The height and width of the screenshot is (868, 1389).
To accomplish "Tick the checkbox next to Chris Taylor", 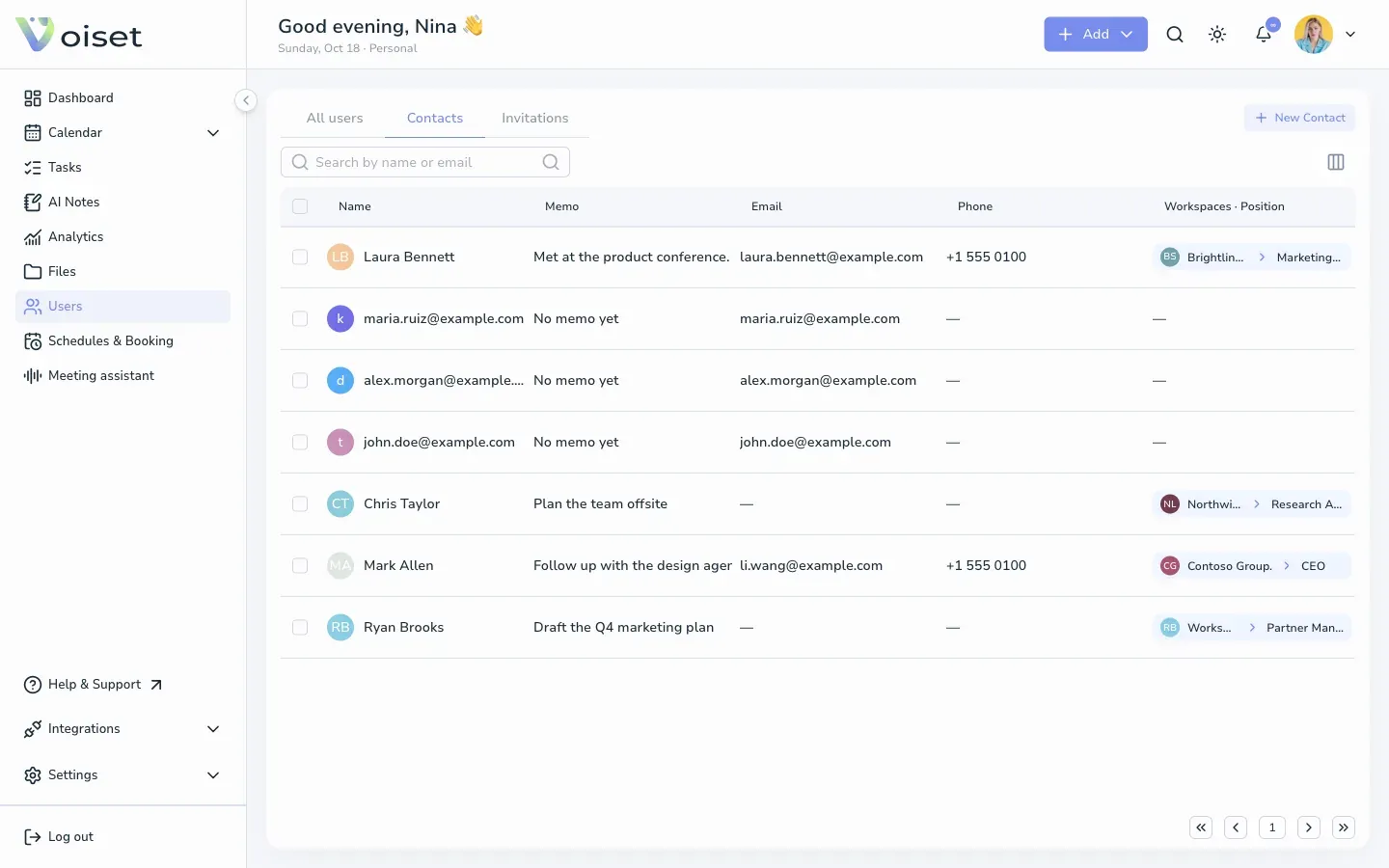I will coord(300,504).
